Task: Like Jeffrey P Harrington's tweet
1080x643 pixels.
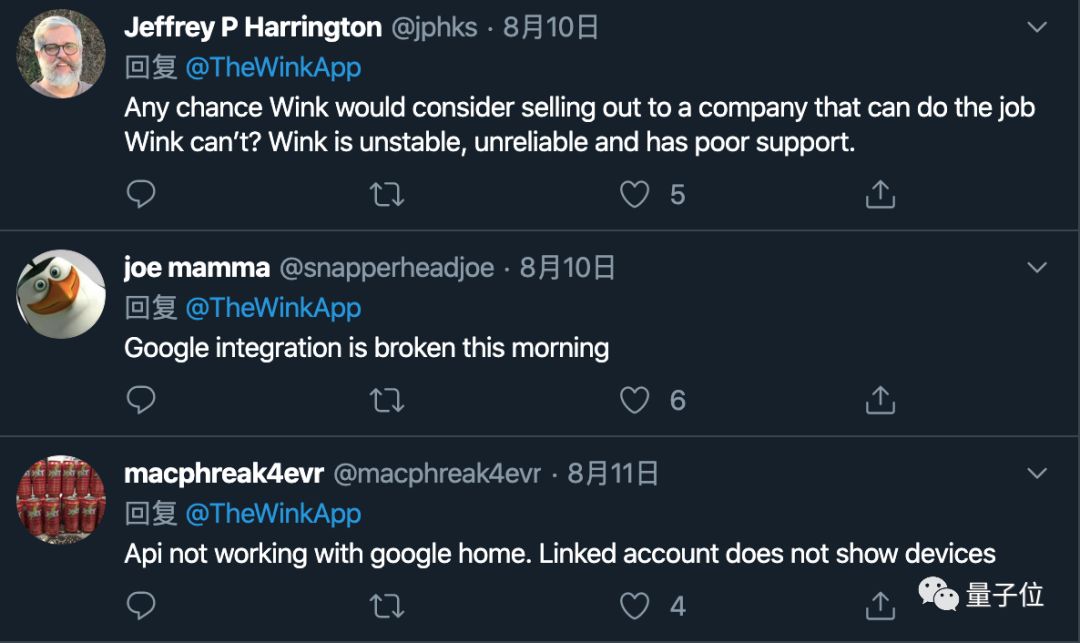Action: click(635, 194)
